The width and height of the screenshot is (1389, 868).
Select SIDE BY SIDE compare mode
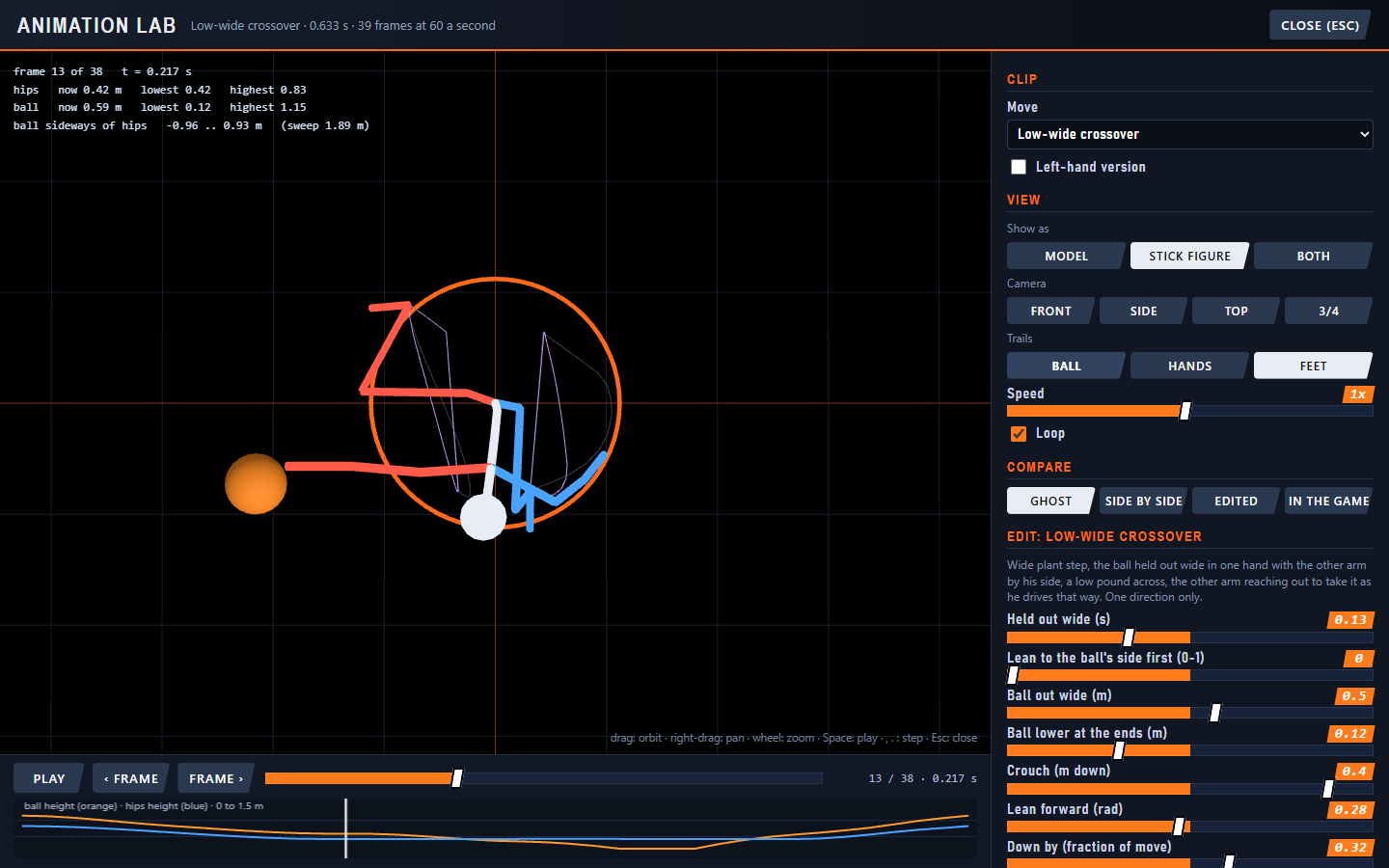[1143, 501]
